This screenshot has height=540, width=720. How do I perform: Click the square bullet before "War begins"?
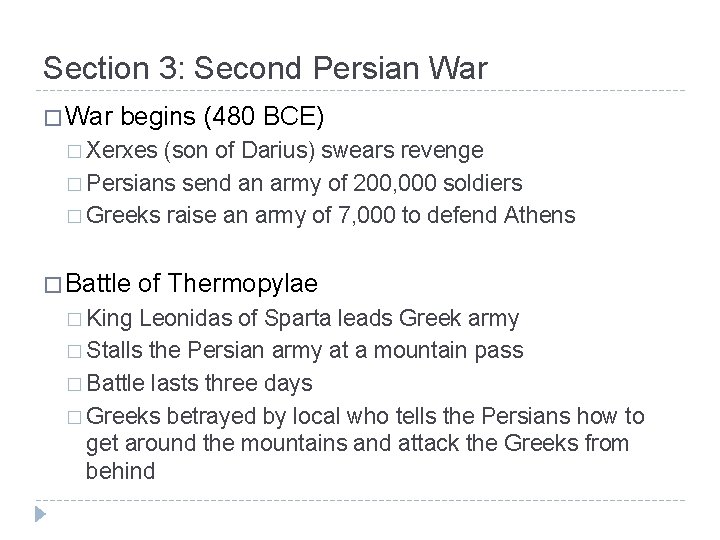[54, 117]
